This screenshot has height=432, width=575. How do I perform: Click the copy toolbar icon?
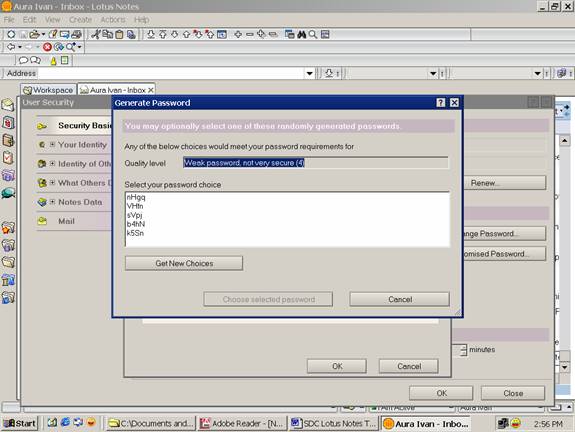(107, 34)
